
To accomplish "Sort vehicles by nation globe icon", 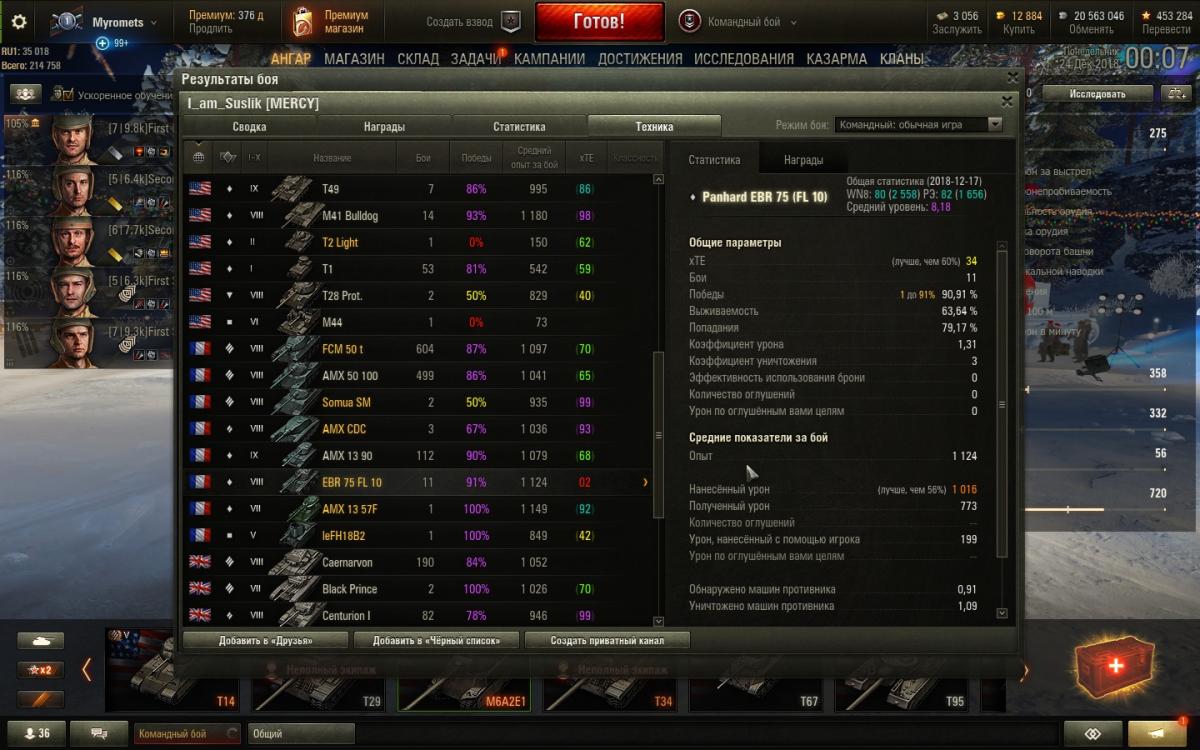I will click(198, 156).
